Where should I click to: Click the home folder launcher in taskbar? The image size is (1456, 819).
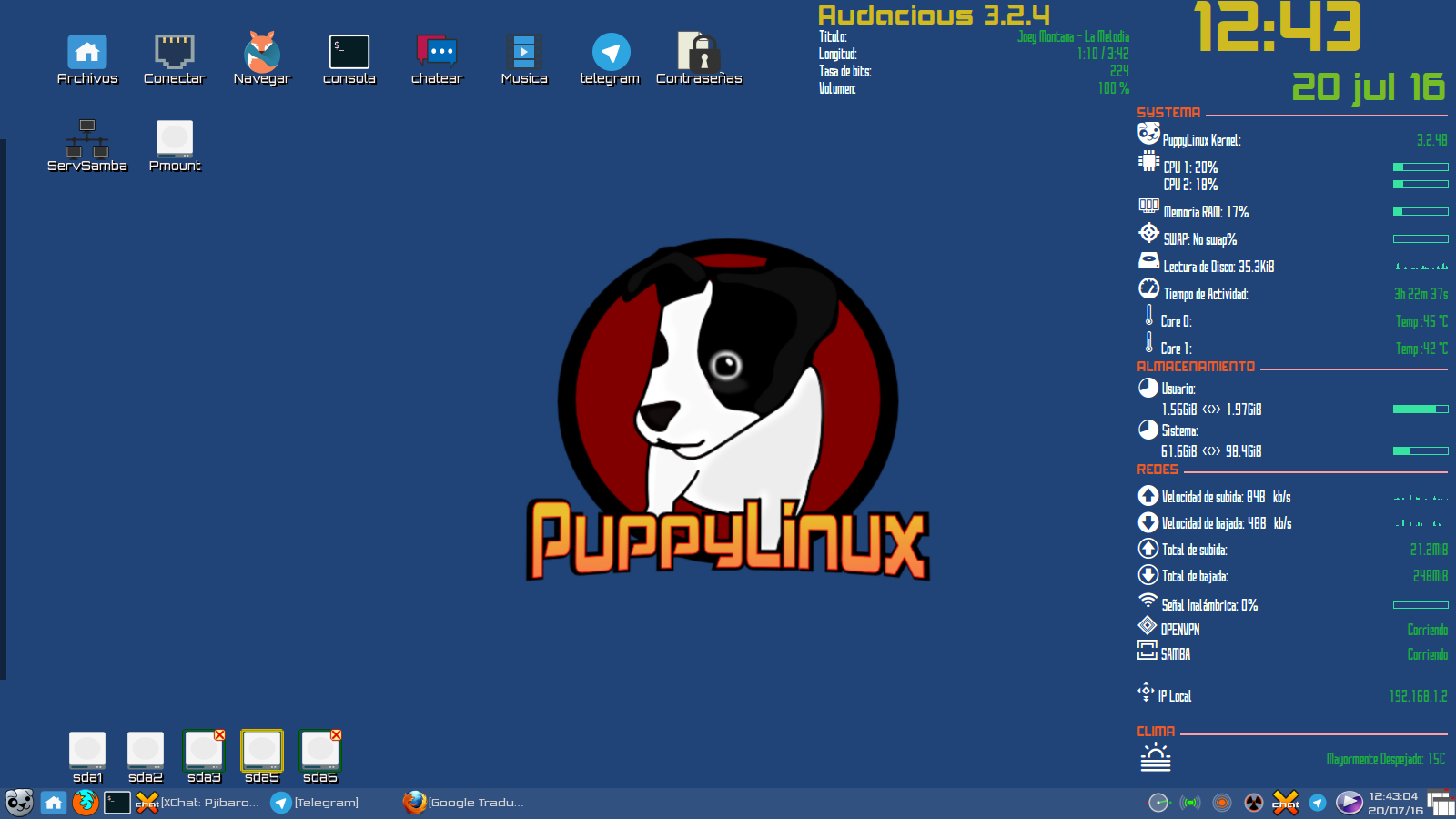54,803
